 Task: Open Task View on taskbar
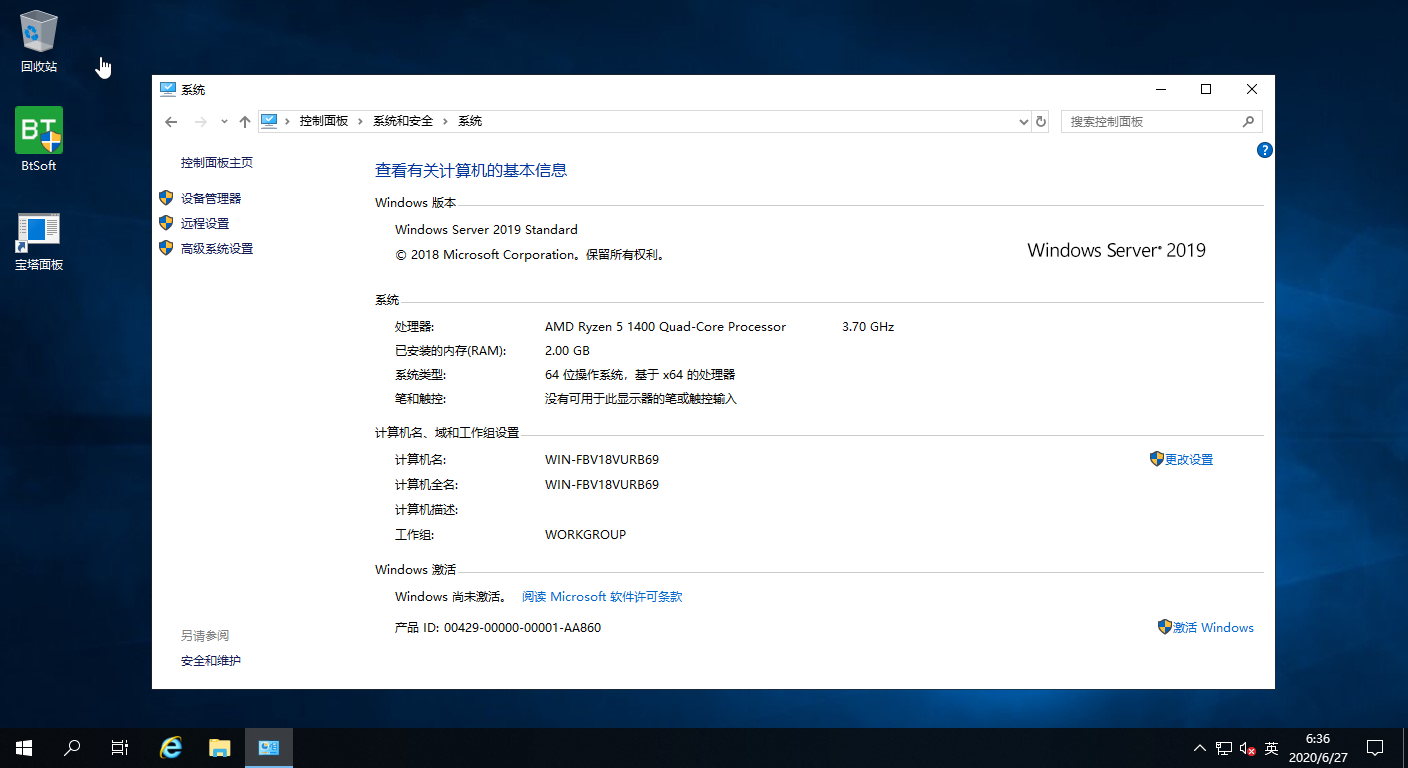click(x=120, y=748)
